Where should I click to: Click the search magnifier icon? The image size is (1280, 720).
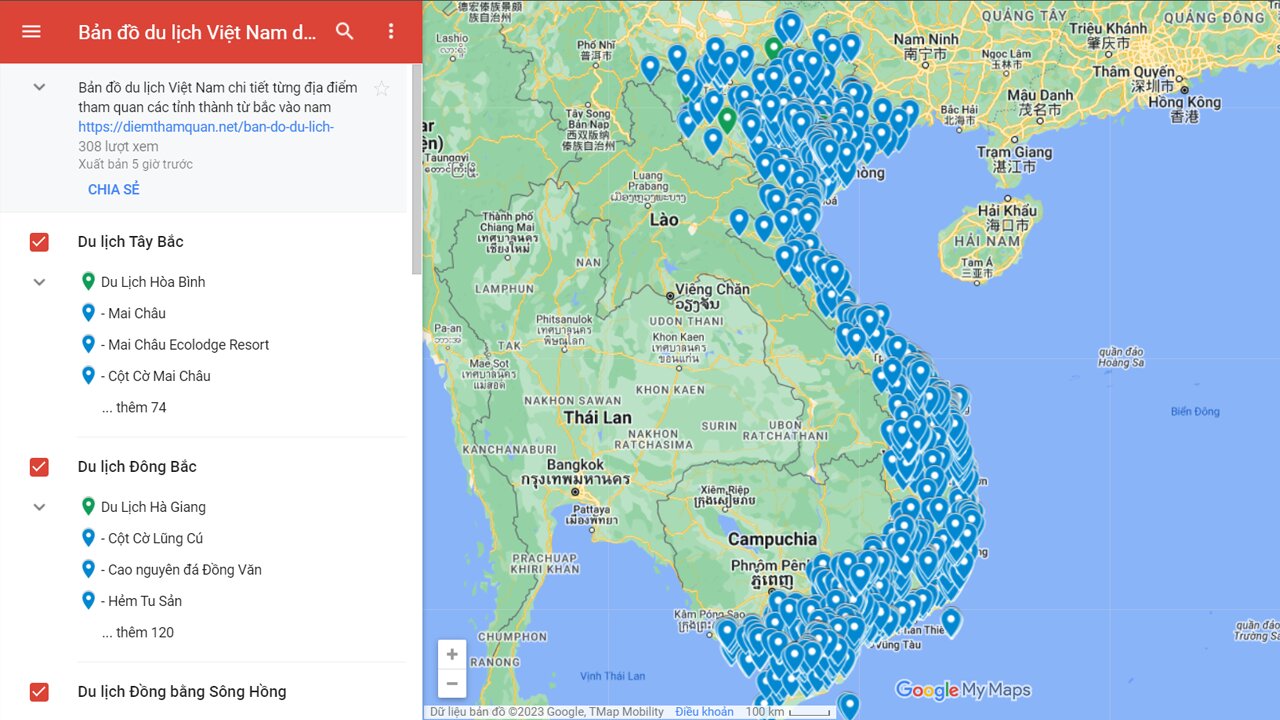point(345,31)
